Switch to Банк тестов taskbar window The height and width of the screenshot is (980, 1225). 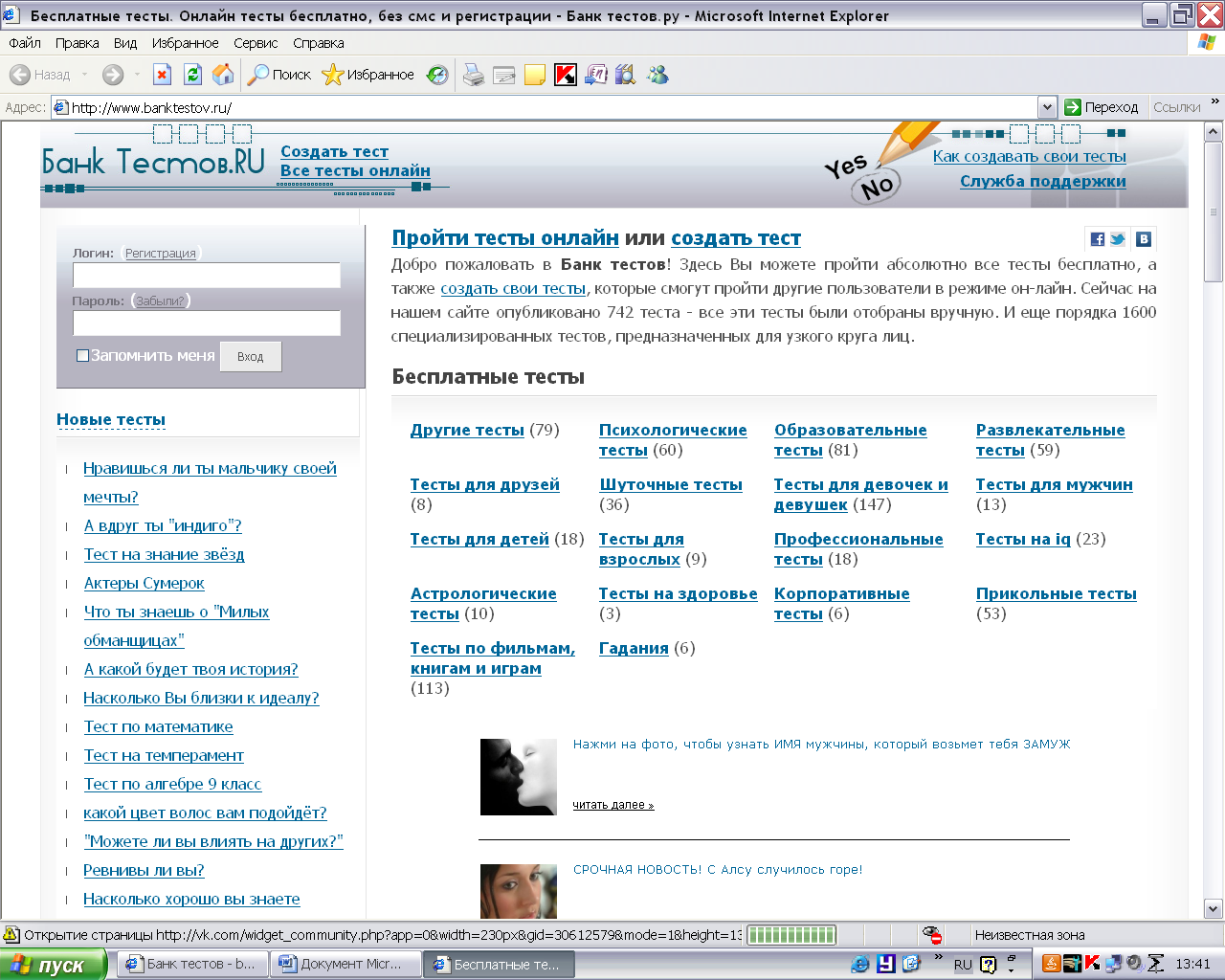(192, 964)
